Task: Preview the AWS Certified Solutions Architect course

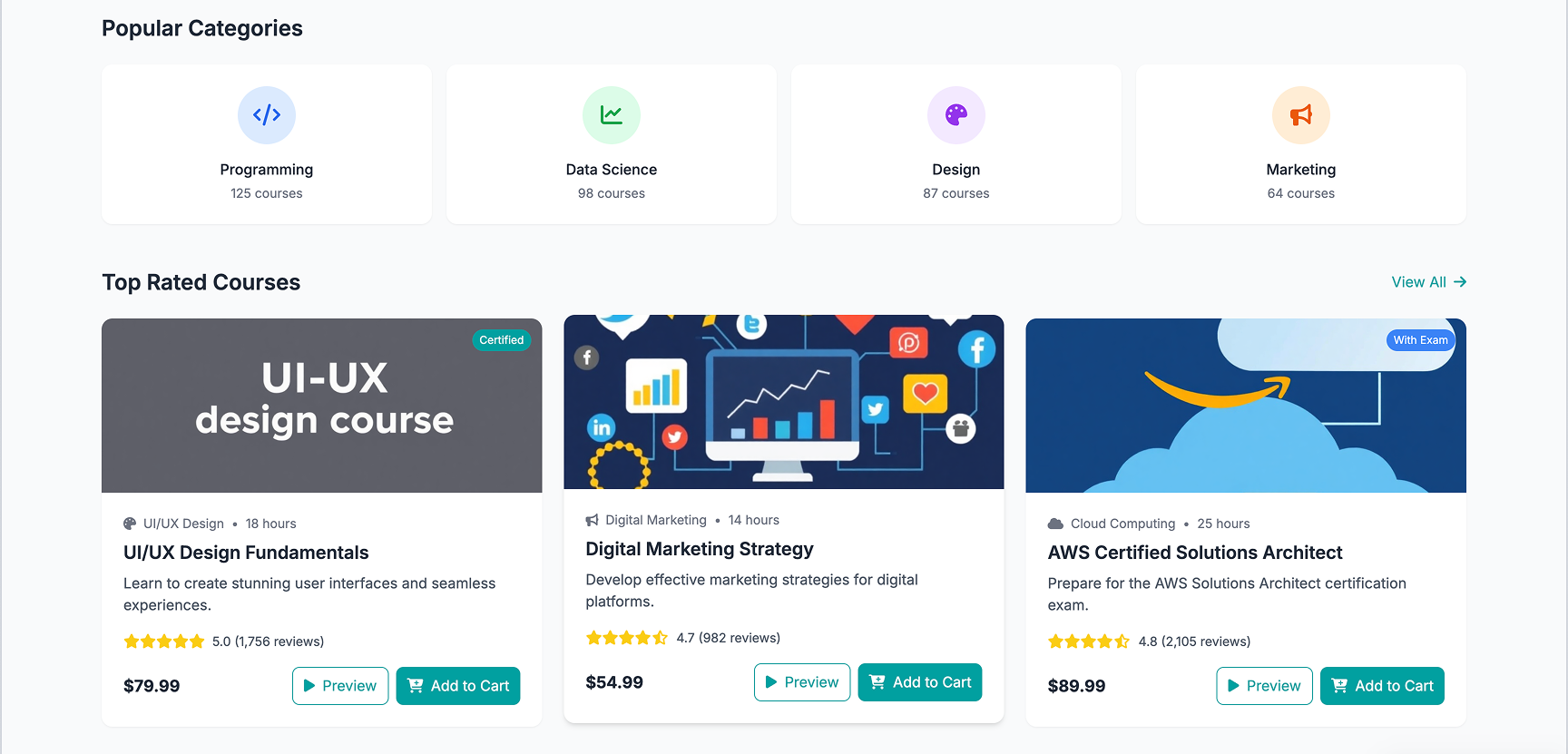Action: point(1264,686)
